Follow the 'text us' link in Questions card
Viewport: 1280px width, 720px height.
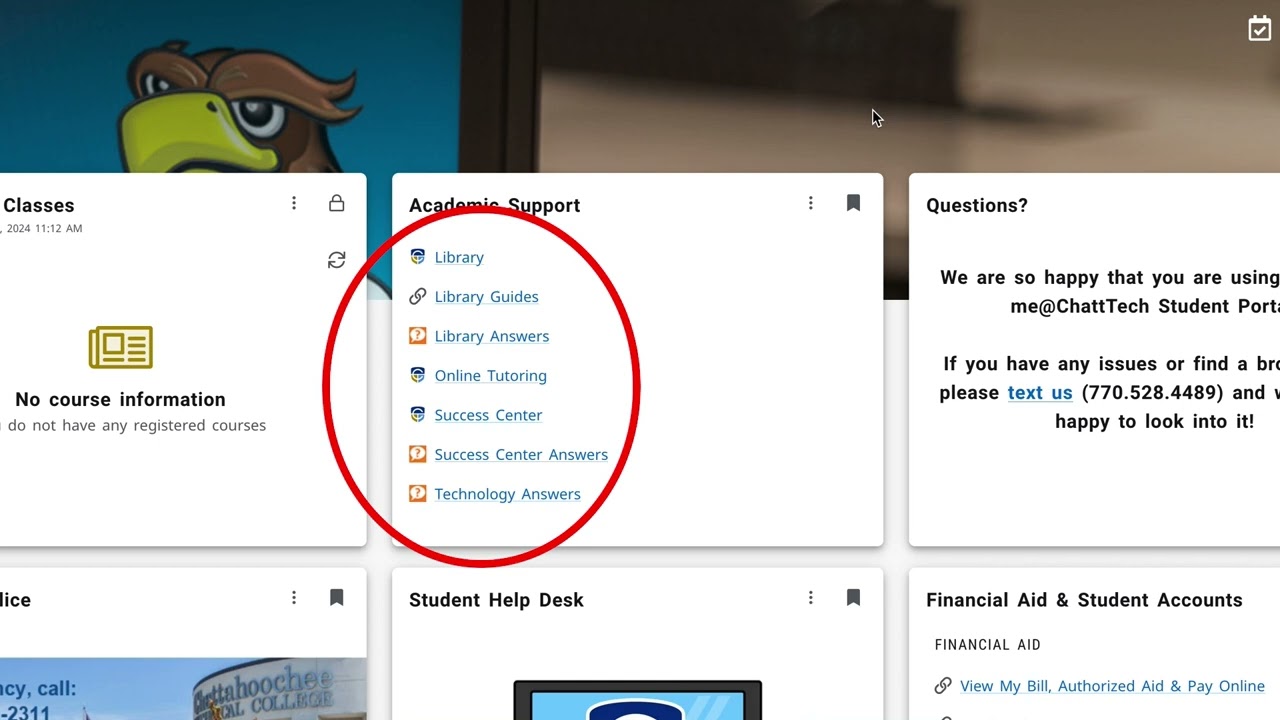pos(1040,393)
